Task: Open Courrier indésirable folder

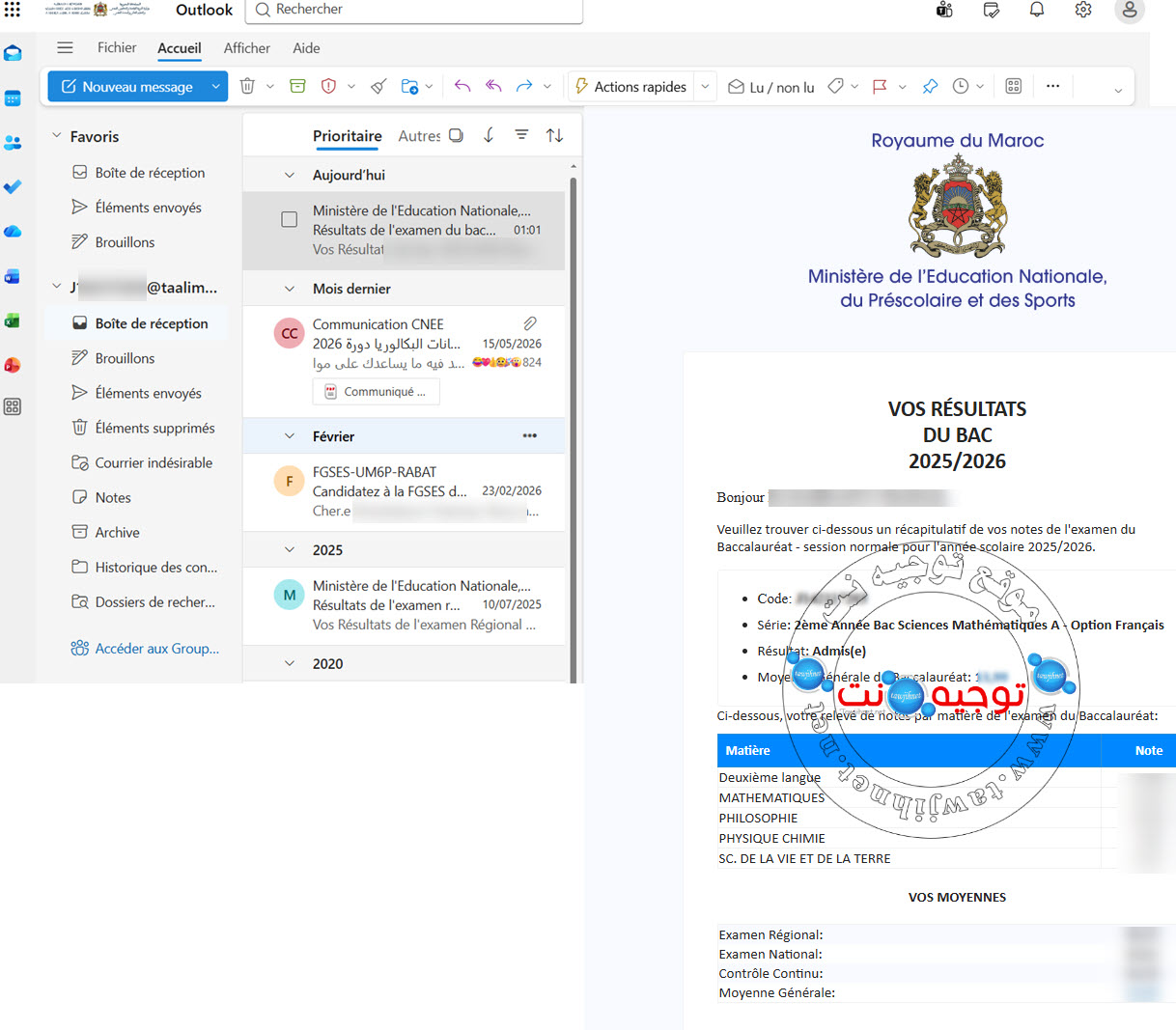Action: pyautogui.click(x=144, y=462)
